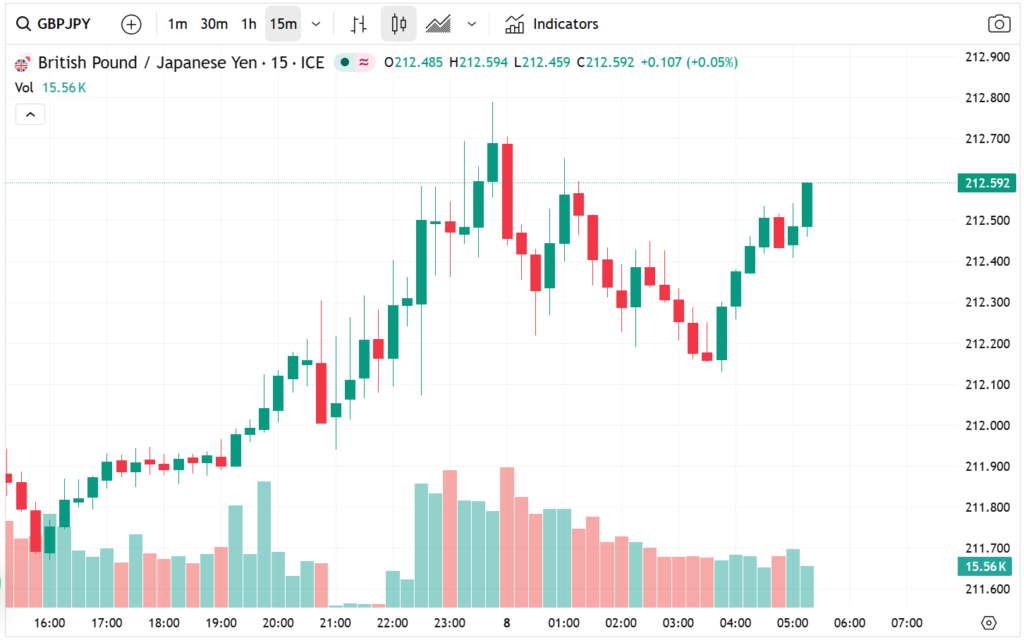Click the market status indicator dot
The height and width of the screenshot is (640, 1024).
point(345,62)
